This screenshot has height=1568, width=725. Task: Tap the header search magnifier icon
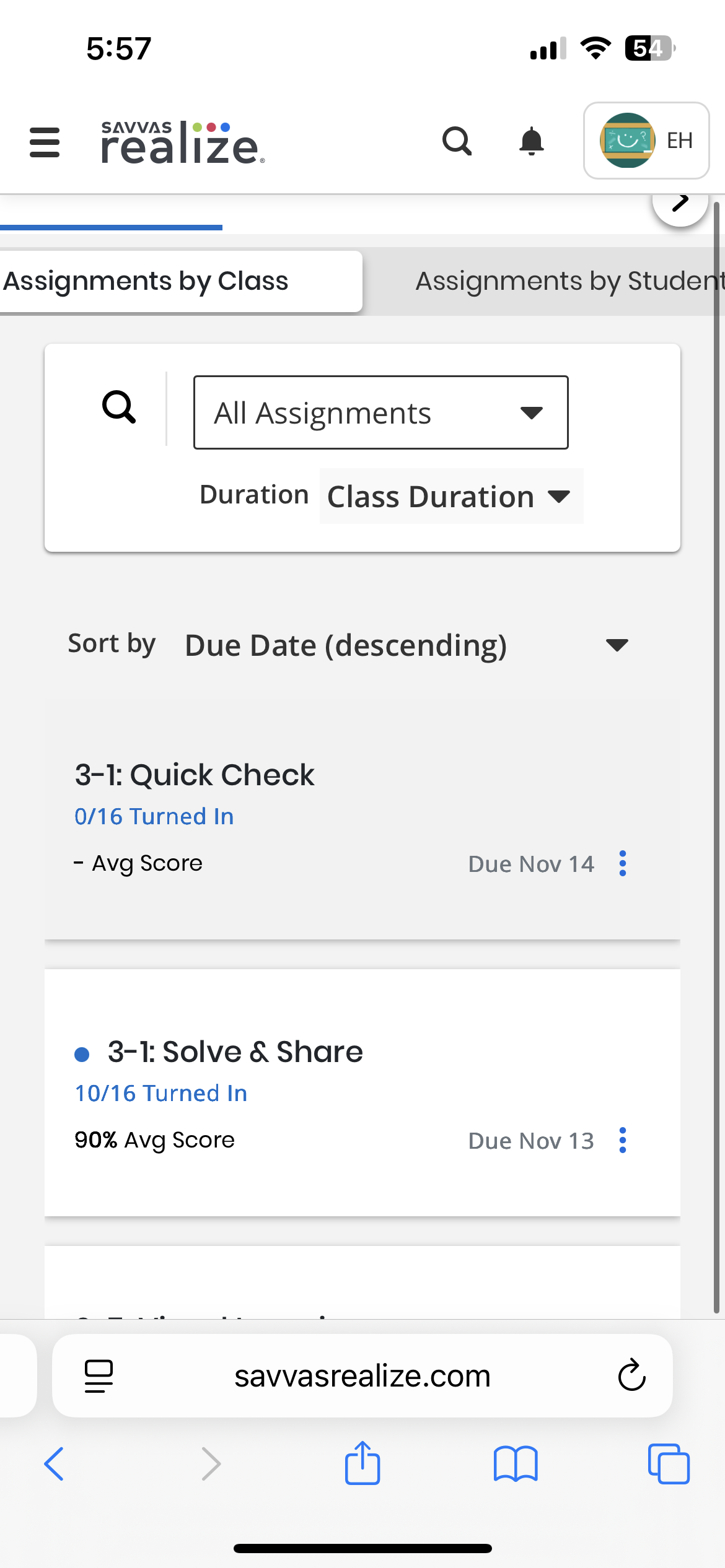(457, 141)
